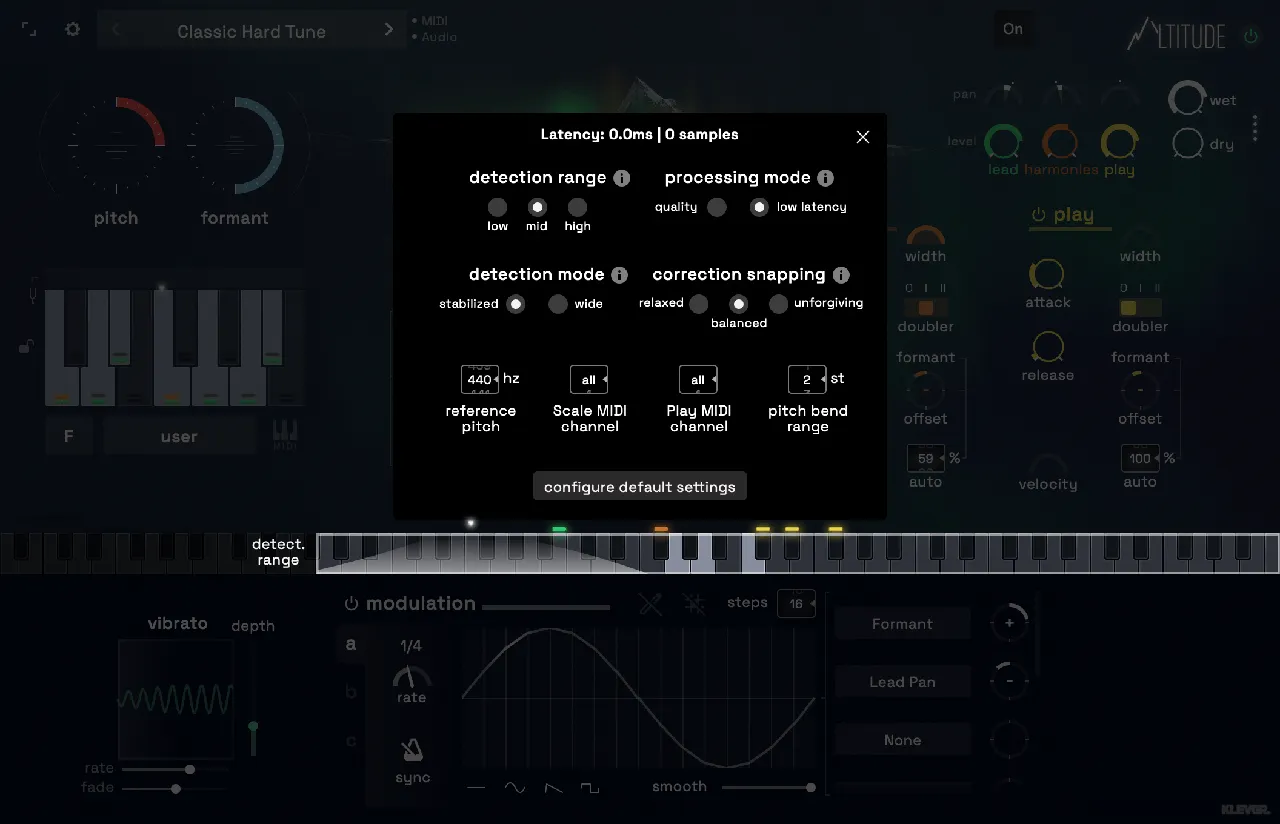Click the F key selector button
Screen dimensions: 1280x824
point(69,437)
